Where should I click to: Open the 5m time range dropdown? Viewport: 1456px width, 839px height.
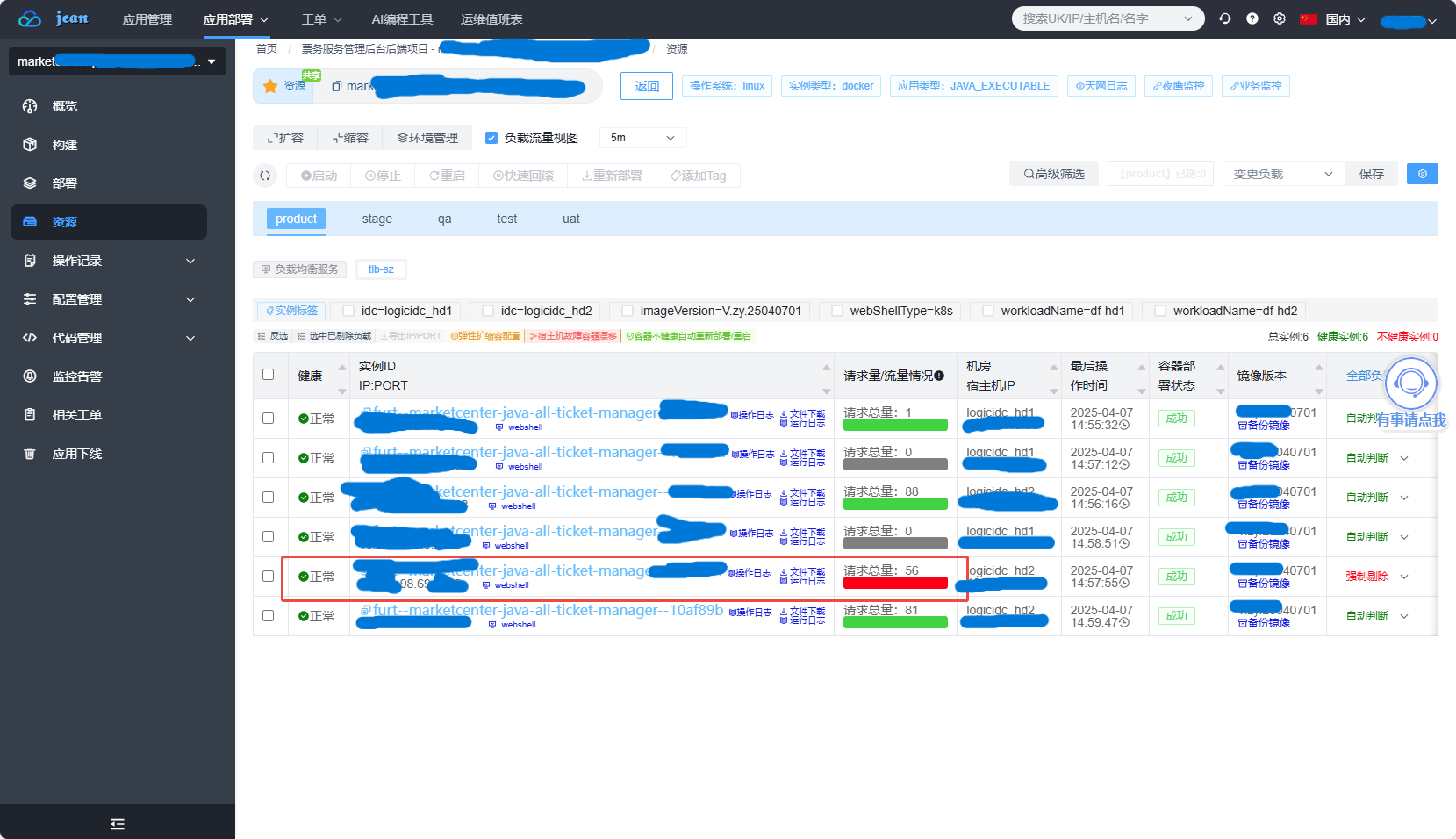[642, 138]
